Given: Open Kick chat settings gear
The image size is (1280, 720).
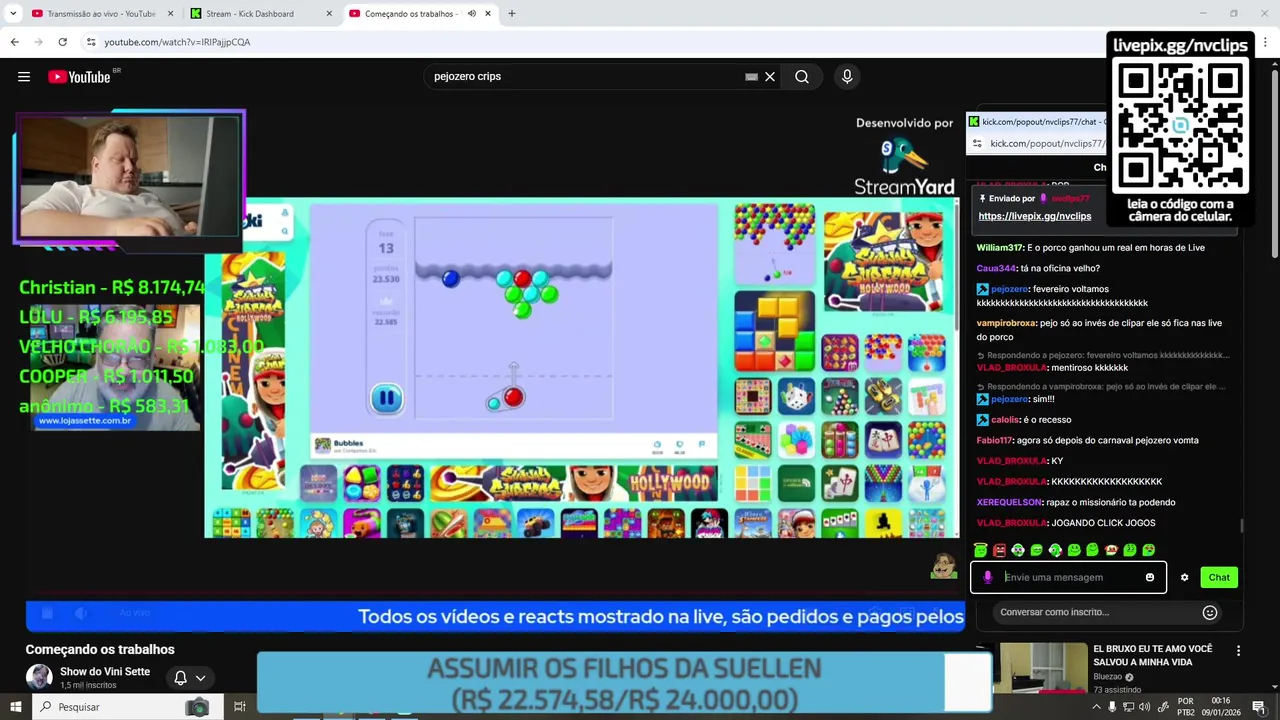Looking at the screenshot, I should [x=1185, y=577].
